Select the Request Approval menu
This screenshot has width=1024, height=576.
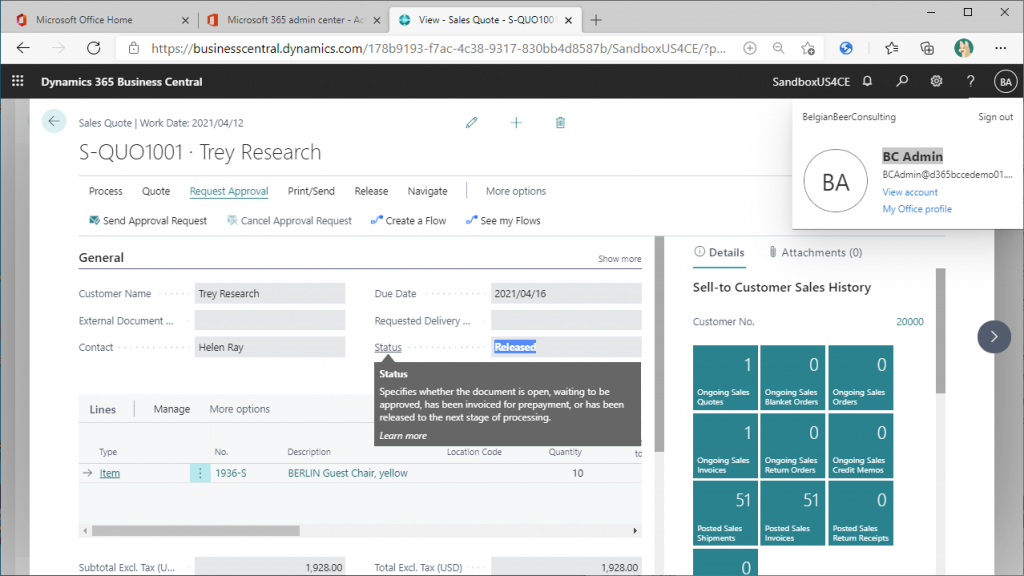pos(229,191)
